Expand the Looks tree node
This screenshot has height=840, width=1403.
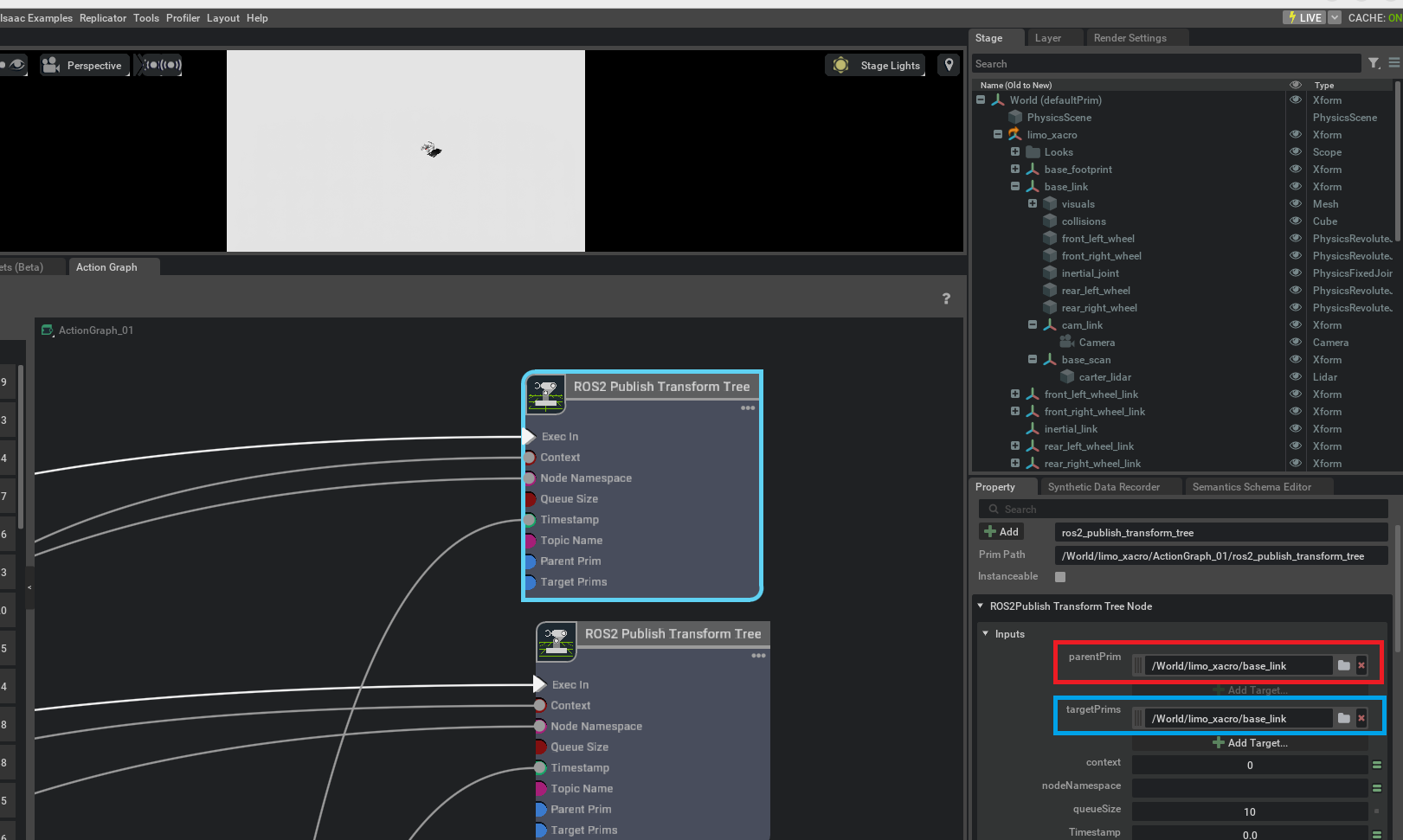[x=1015, y=152]
